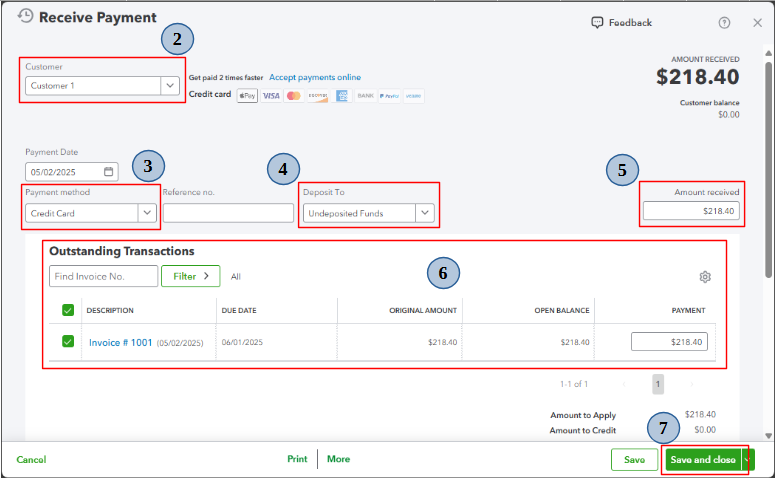Click the Venmo payment icon
The height and width of the screenshot is (478, 775).
click(413, 95)
